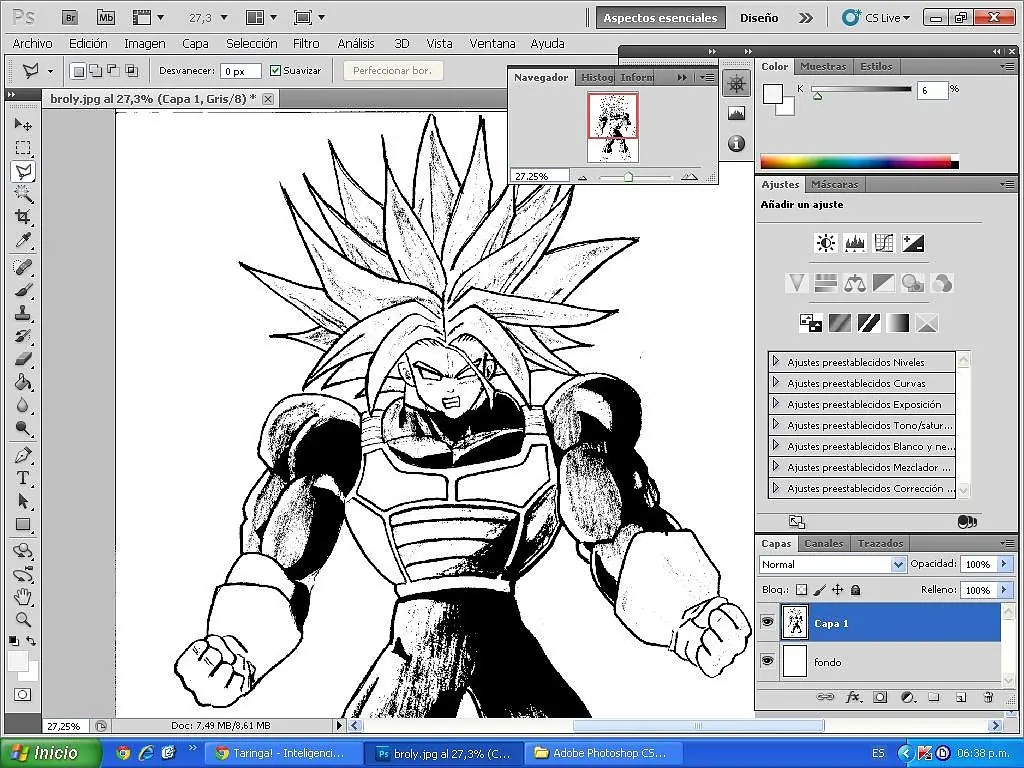Screen dimensions: 1024x768
Task: Open the Taringa Chrome taskbar window
Action: pos(285,753)
